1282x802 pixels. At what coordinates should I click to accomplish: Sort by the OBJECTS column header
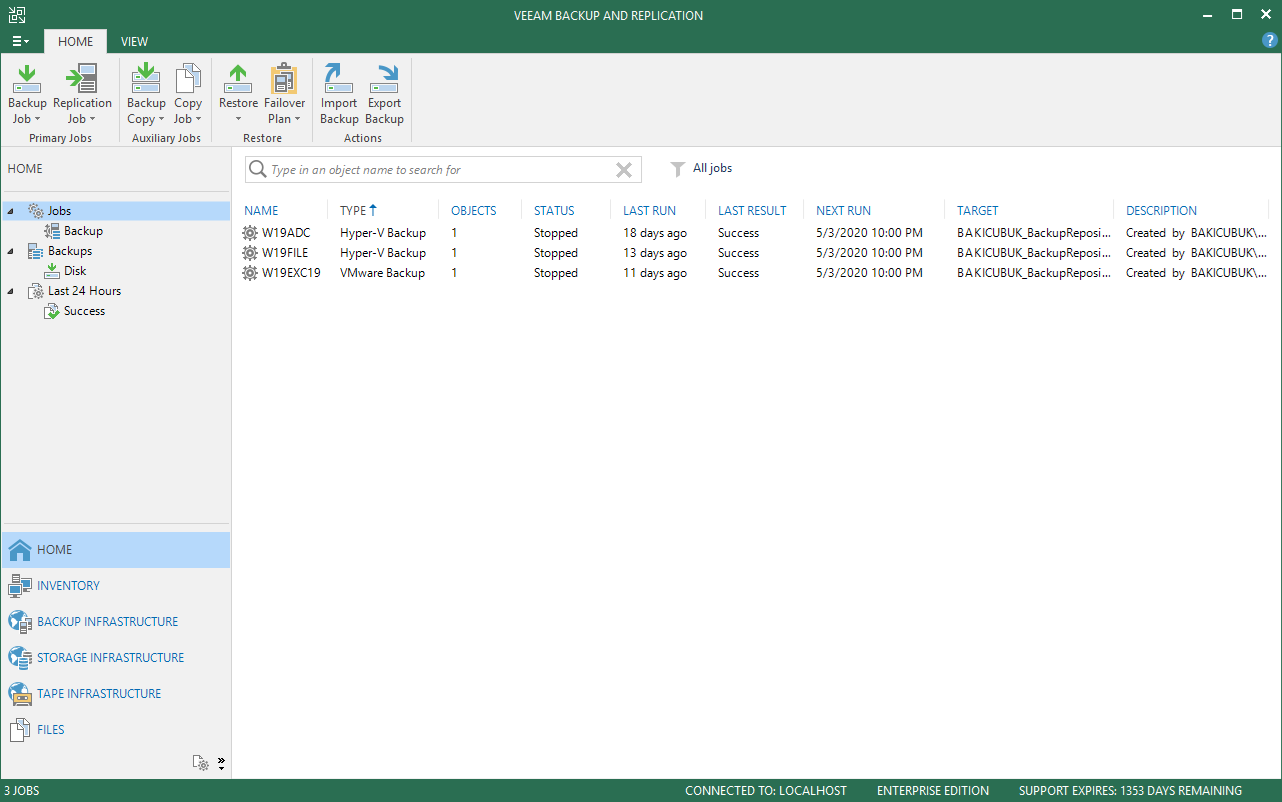(x=473, y=211)
